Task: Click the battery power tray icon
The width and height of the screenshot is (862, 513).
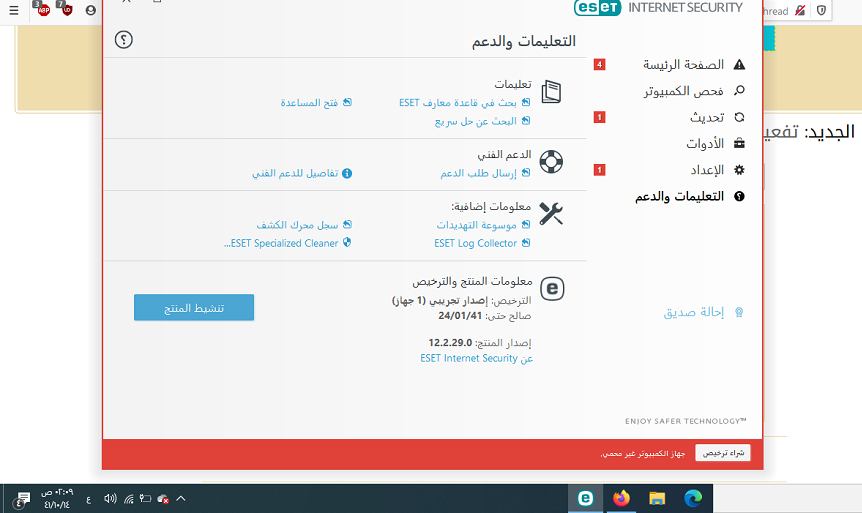Action: (145, 499)
